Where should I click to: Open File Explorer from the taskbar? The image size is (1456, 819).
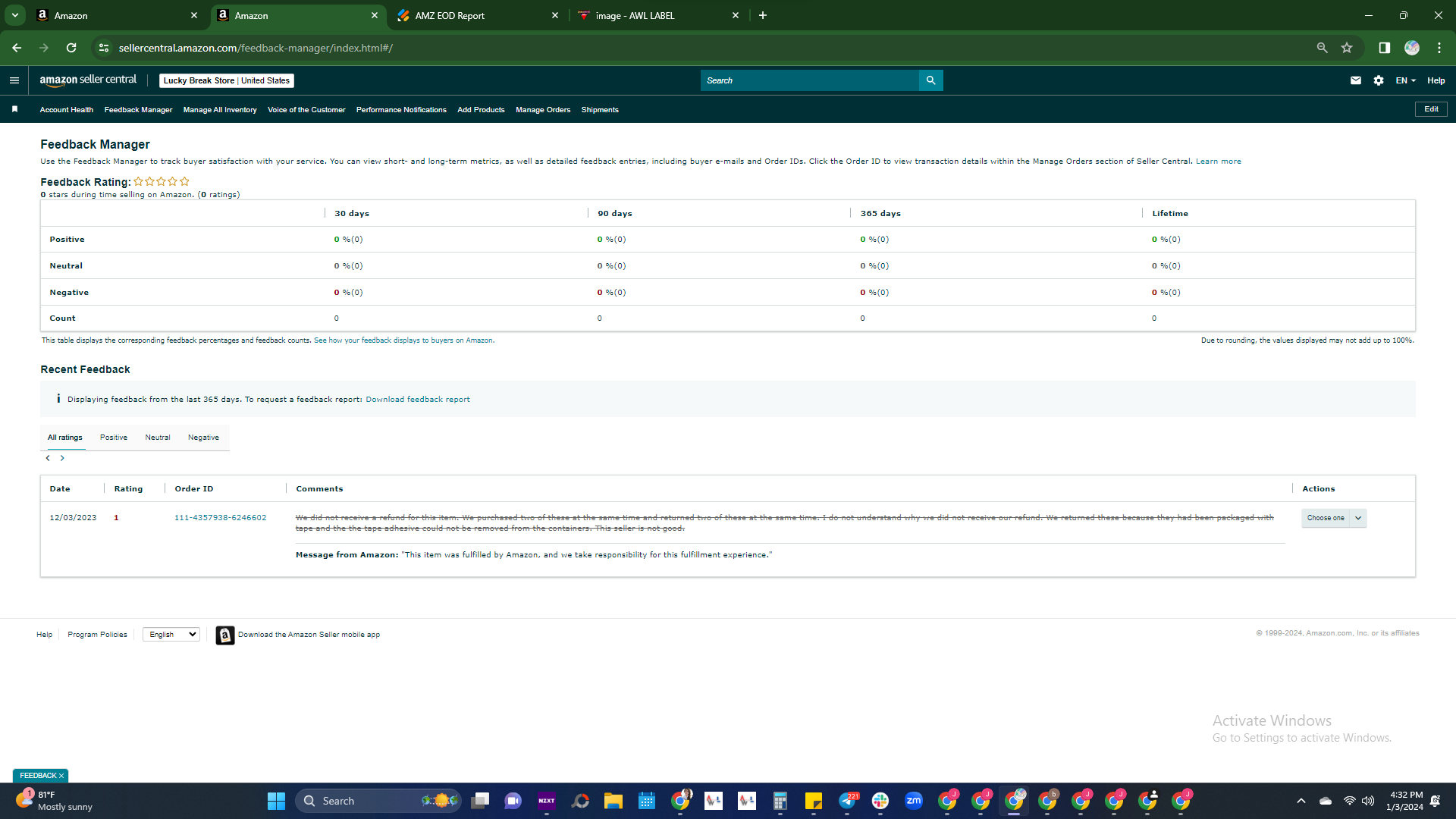coord(613,801)
